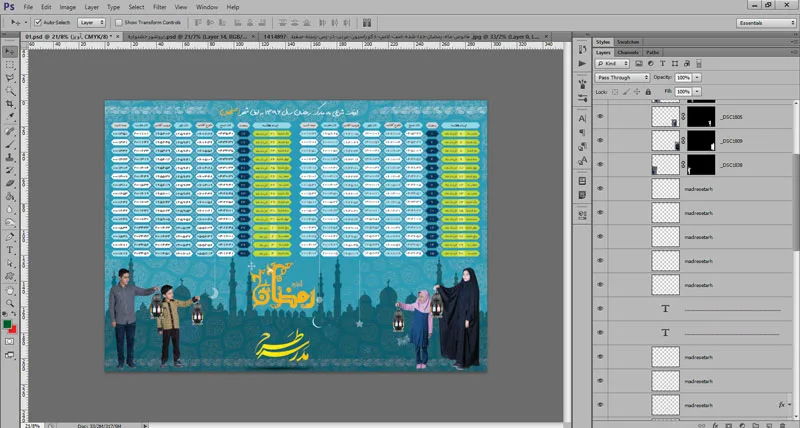800x428 pixels.
Task: Select the Paint Bucket tool
Action: click(x=10, y=197)
